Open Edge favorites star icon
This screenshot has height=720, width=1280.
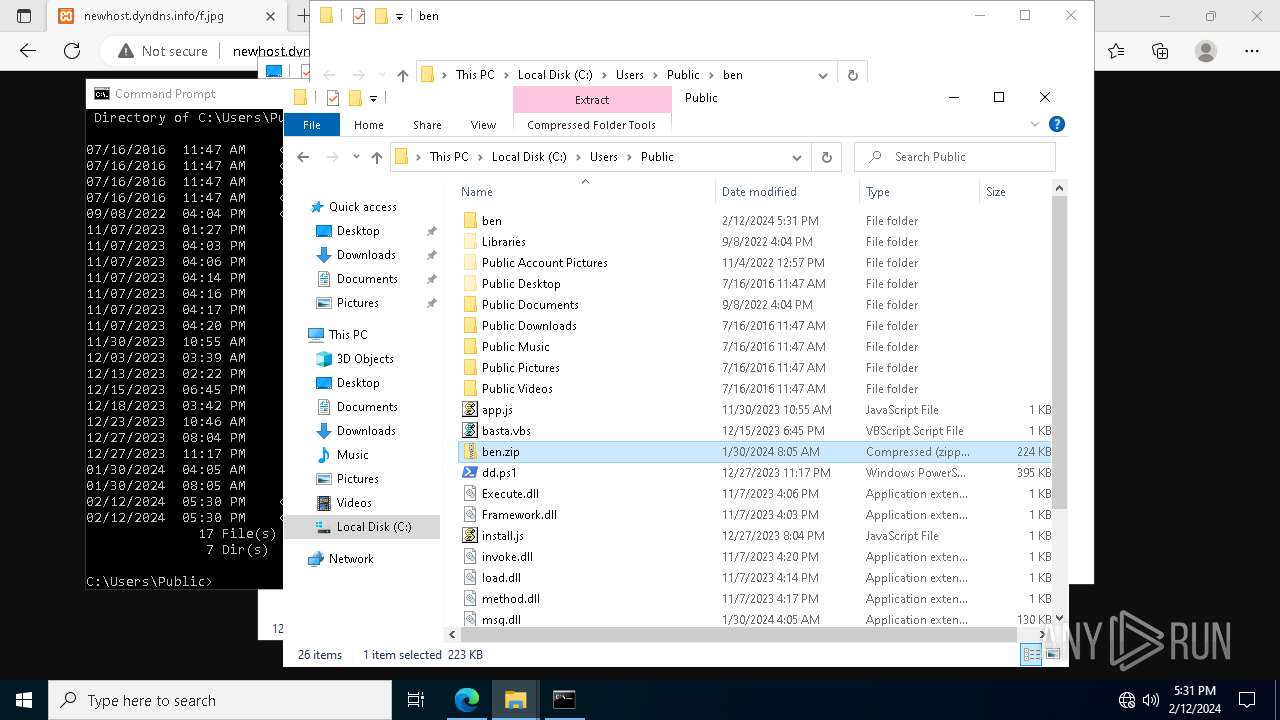coord(1116,51)
